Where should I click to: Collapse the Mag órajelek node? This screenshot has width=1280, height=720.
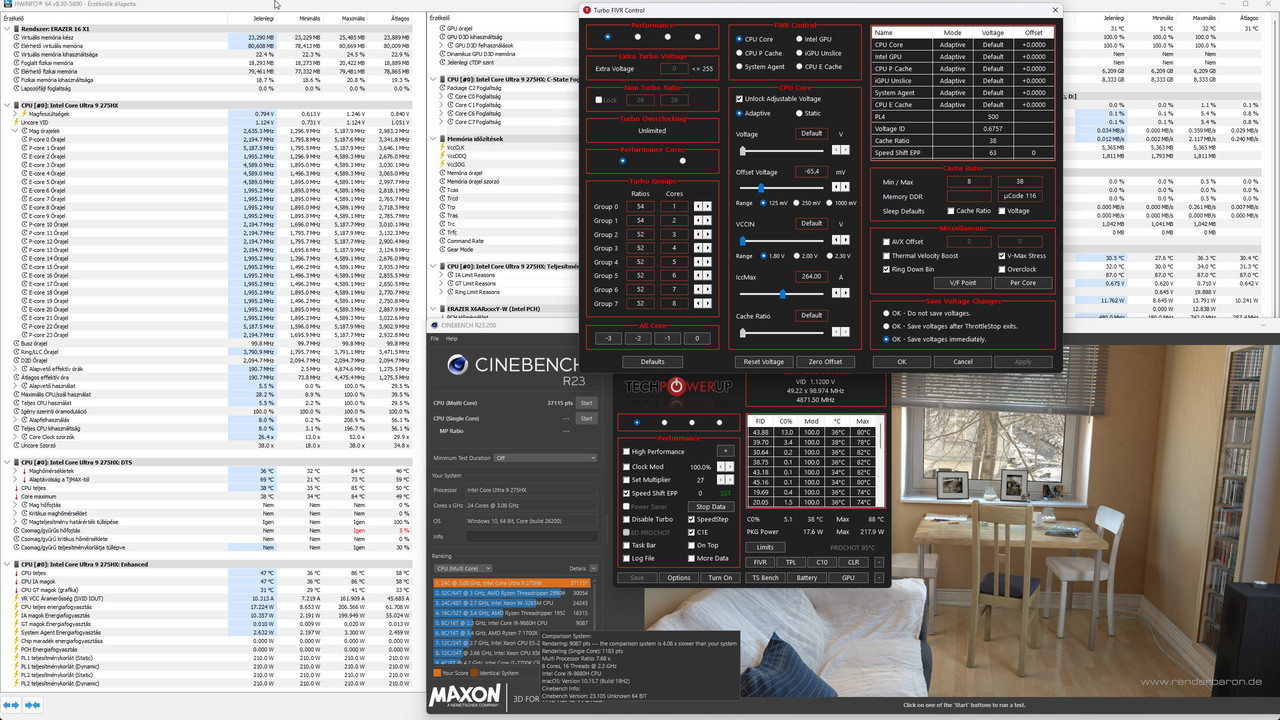16,131
